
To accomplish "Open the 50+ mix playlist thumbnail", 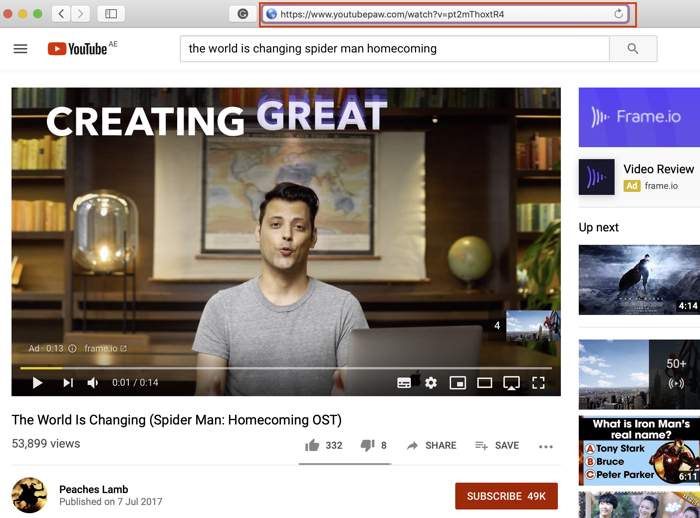I will (639, 374).
